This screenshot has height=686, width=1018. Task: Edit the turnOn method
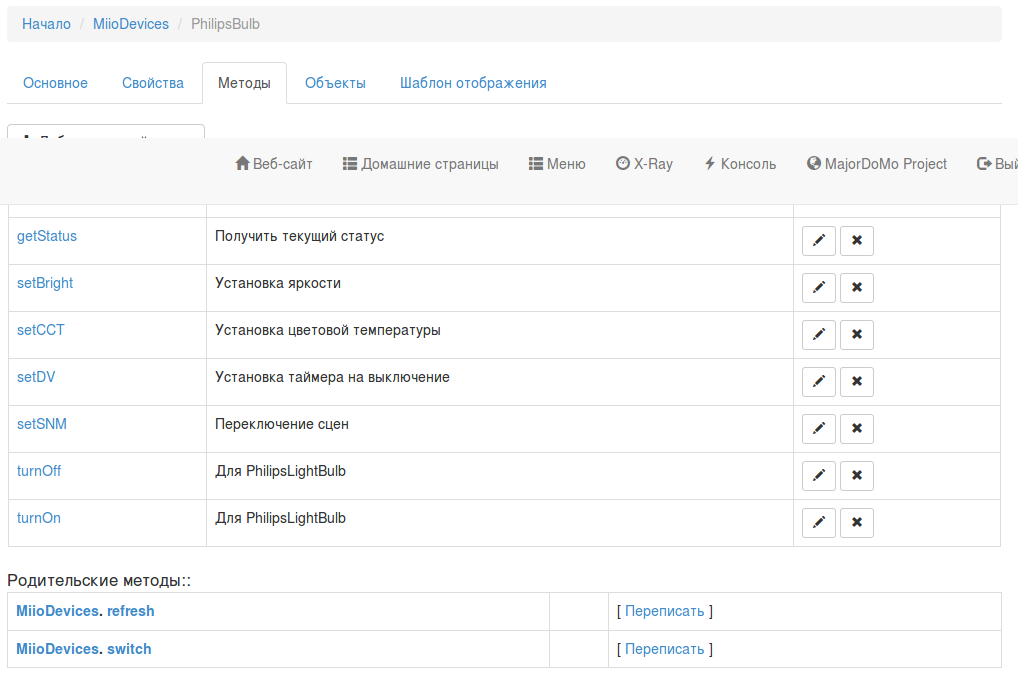pyautogui.click(x=818, y=523)
